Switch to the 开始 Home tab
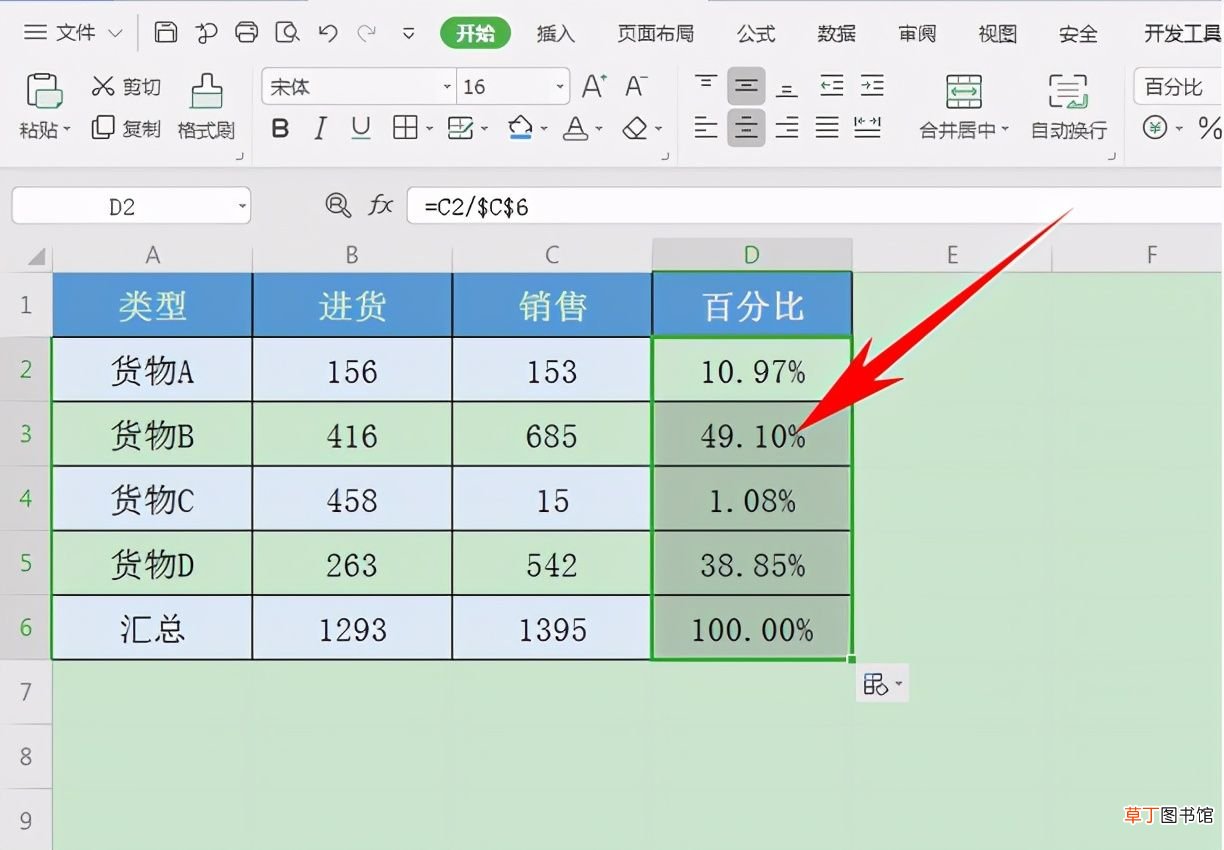 (475, 33)
